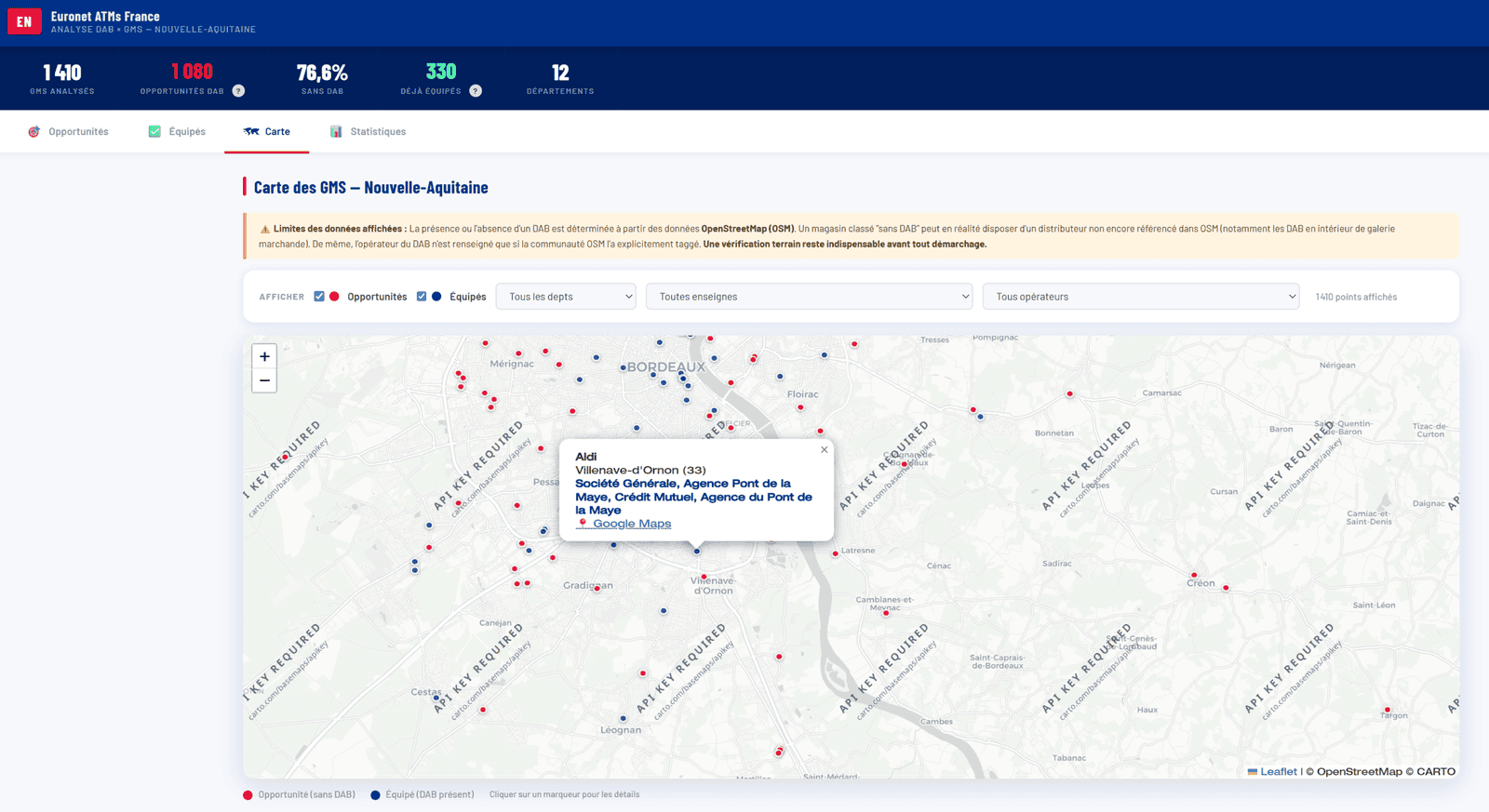Toggle the Opportunités checkbox filter
This screenshot has height=812, width=1489.
tap(319, 297)
